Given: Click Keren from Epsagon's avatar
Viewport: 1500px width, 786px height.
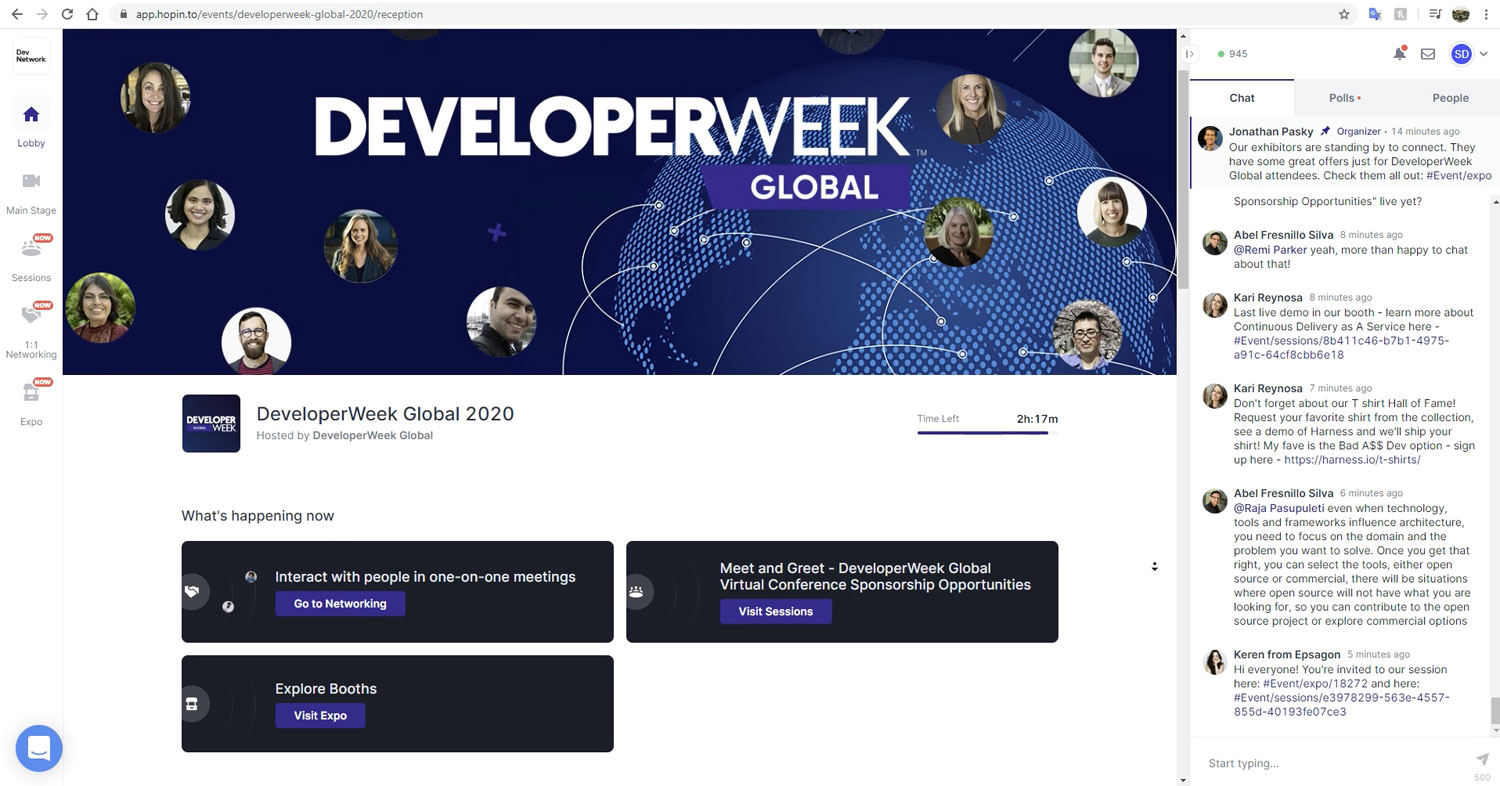Looking at the screenshot, I should (1215, 662).
